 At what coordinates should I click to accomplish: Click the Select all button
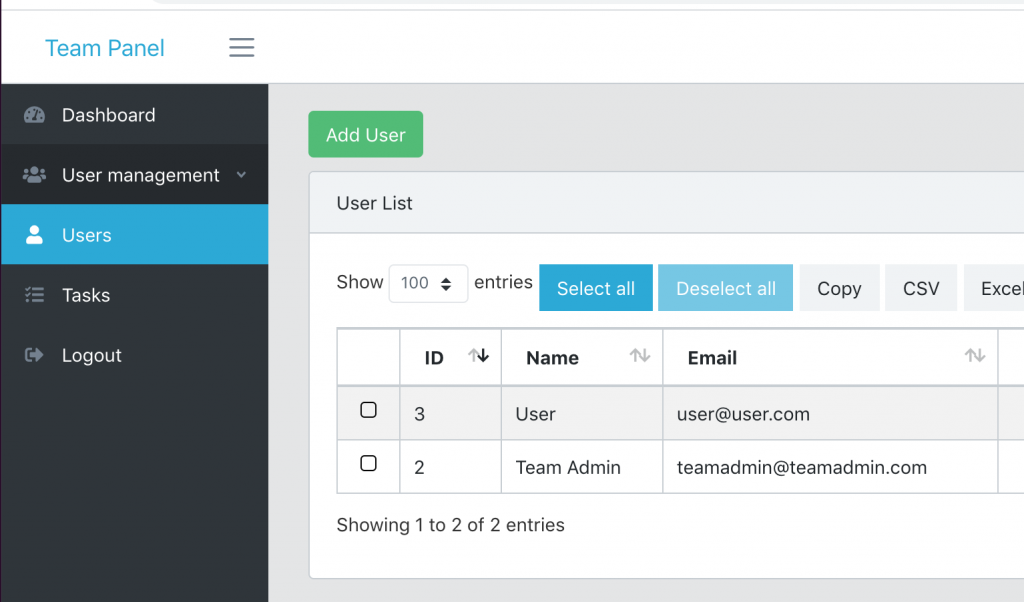click(x=595, y=288)
